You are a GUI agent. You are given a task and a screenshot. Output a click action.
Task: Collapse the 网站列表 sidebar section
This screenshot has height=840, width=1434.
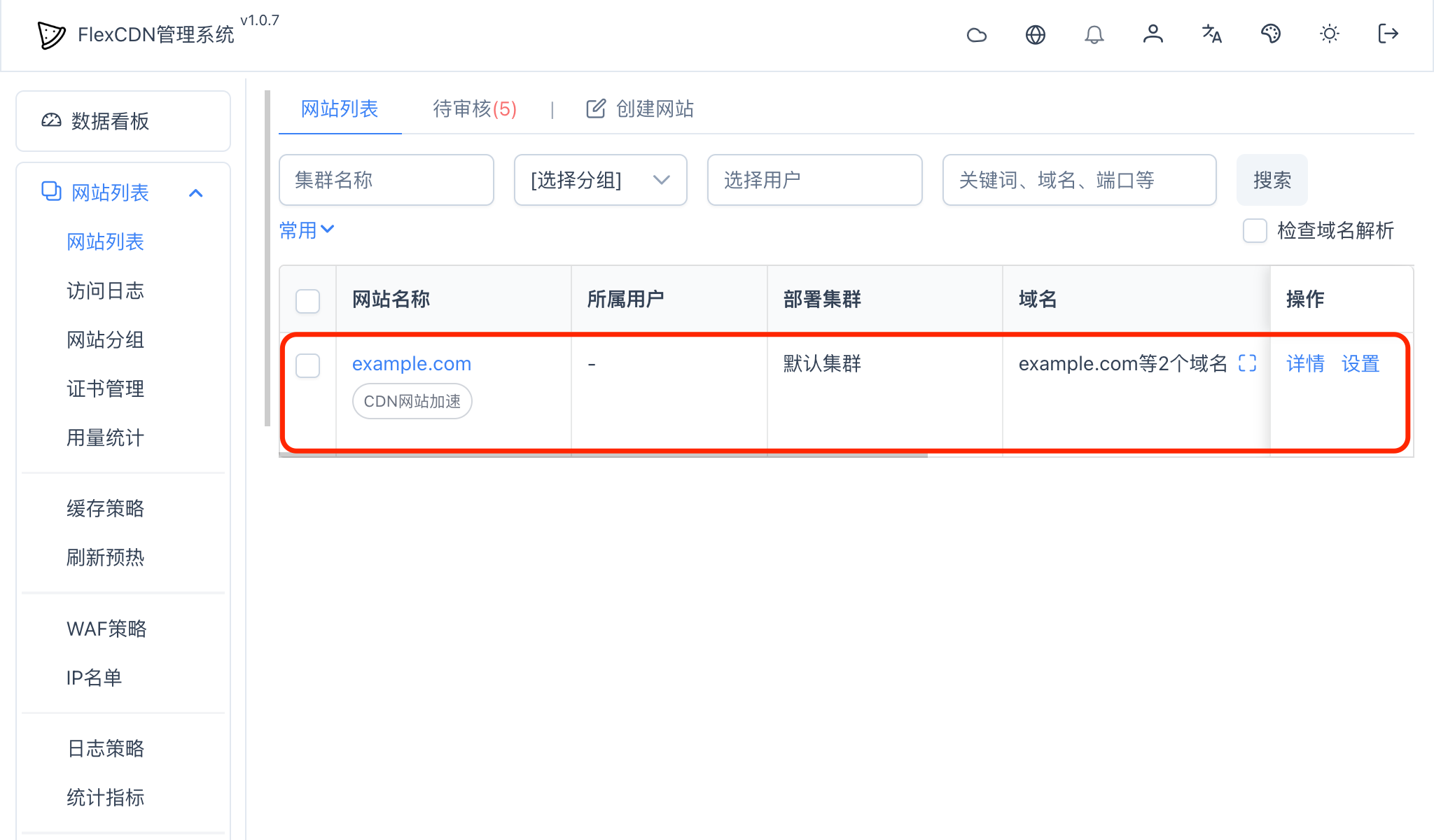[x=196, y=192]
